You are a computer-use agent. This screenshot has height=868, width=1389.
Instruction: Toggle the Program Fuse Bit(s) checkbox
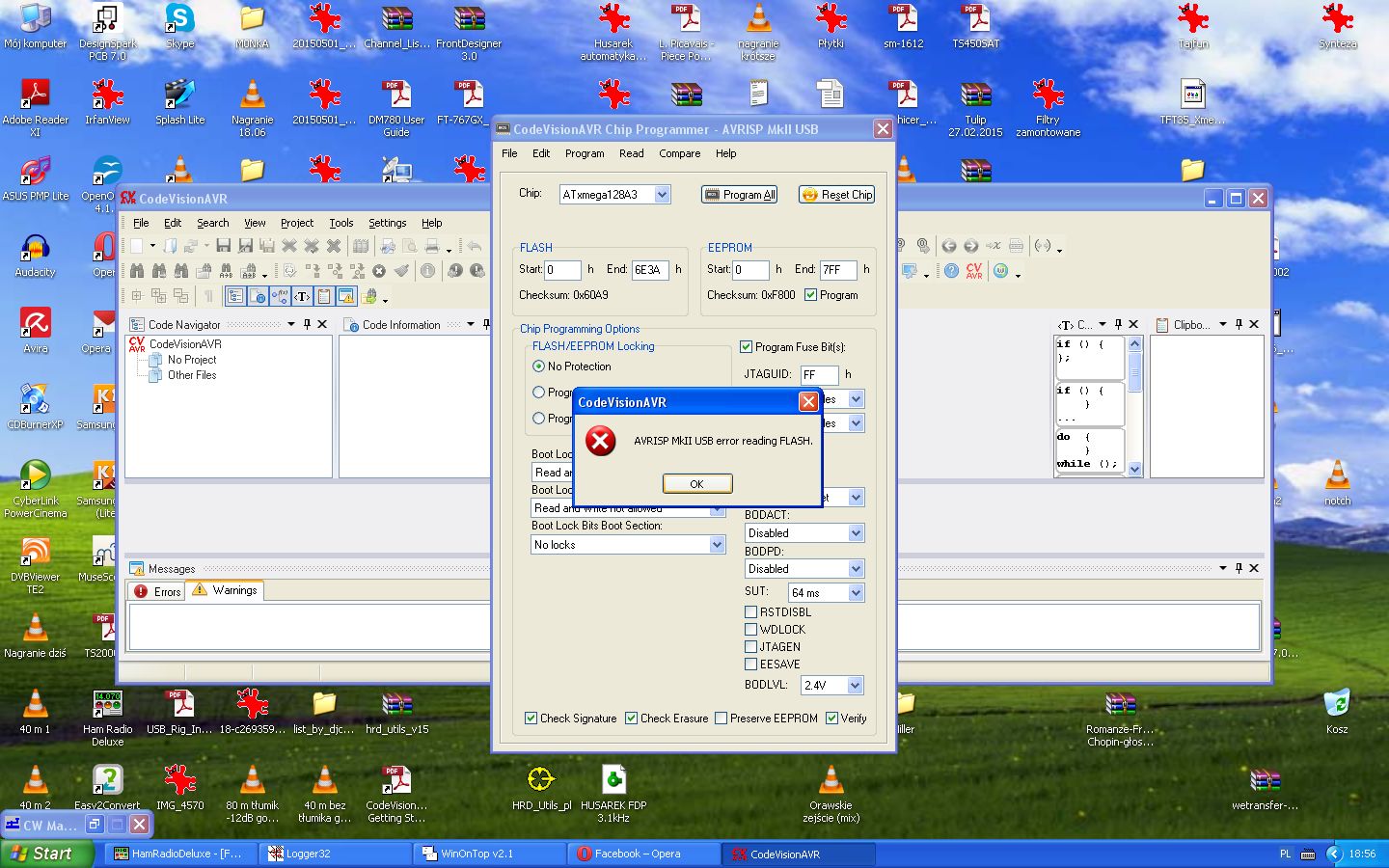point(746,347)
